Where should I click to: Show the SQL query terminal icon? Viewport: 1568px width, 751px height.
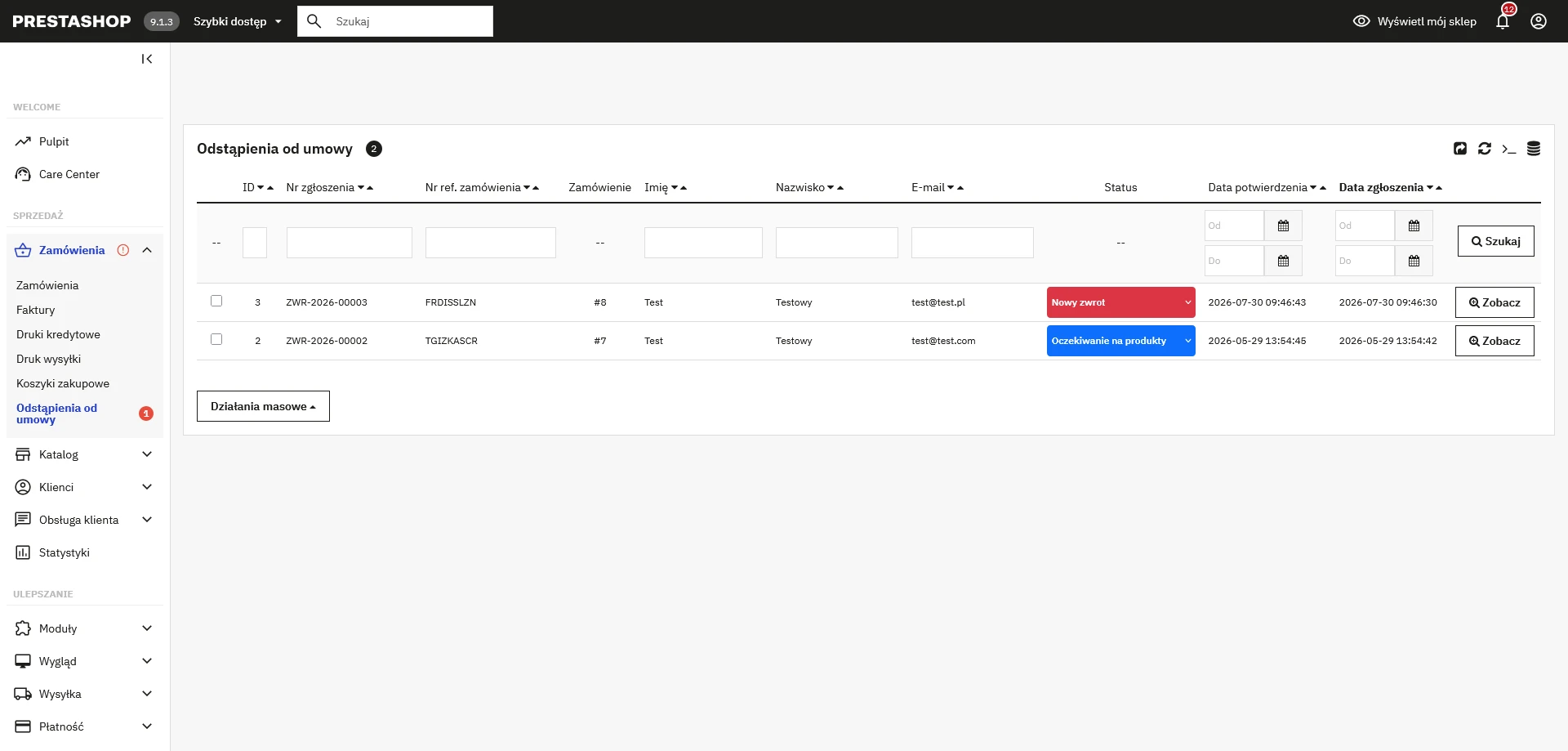1509,149
